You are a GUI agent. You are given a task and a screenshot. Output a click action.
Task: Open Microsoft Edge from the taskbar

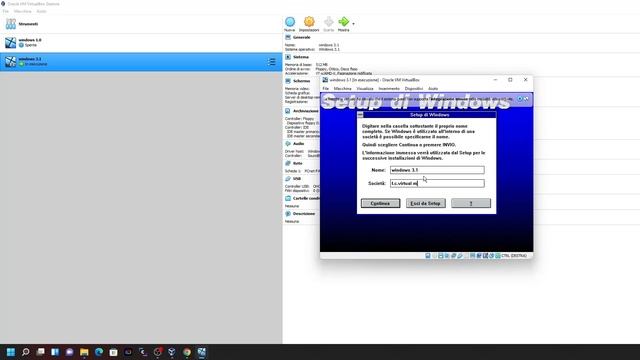click(99, 352)
